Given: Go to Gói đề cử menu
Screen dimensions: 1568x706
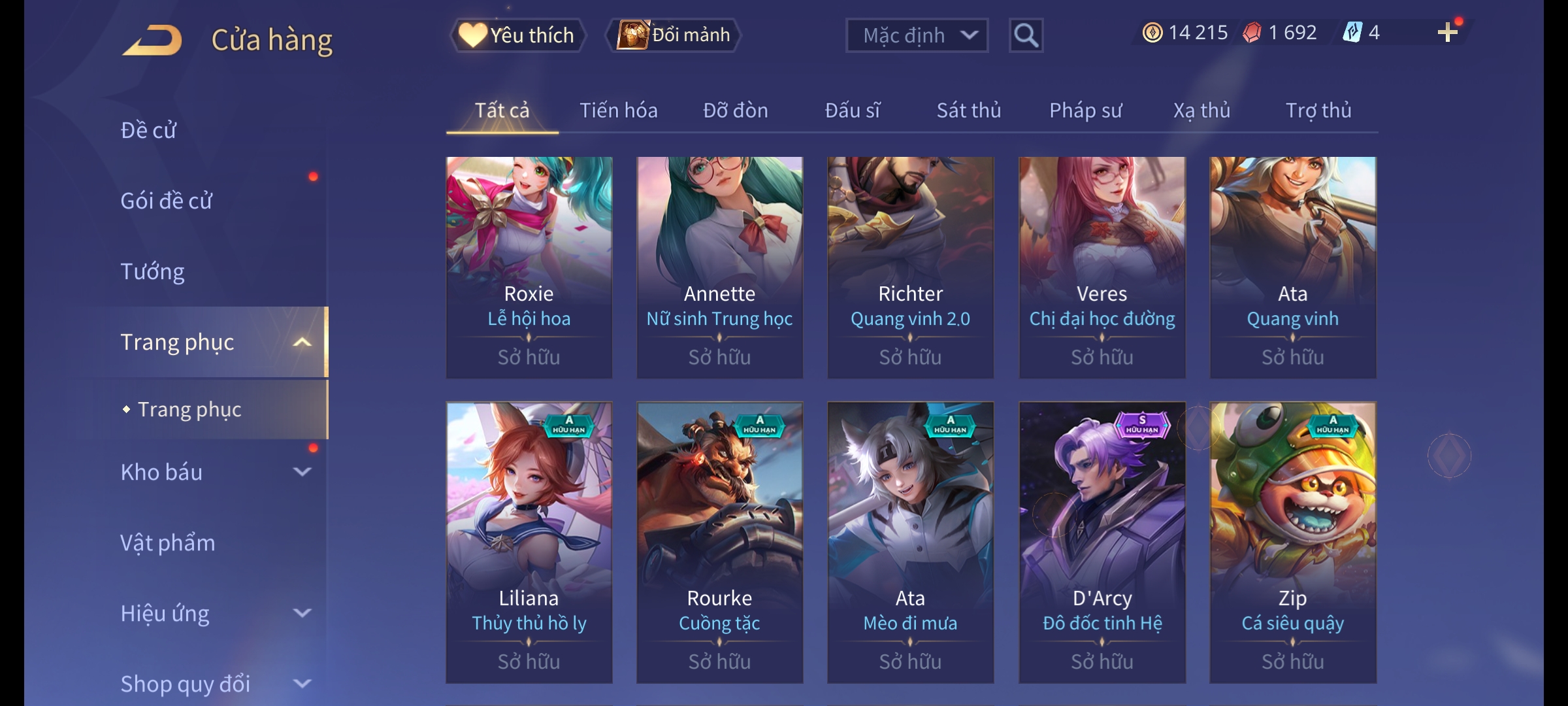Looking at the screenshot, I should click(x=167, y=201).
